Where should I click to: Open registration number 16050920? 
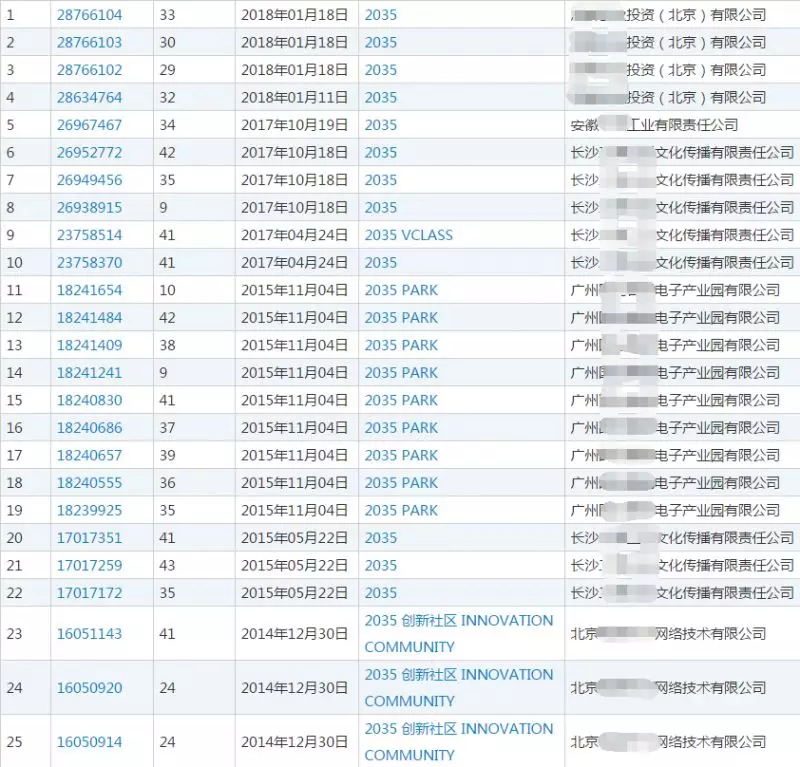click(x=89, y=687)
